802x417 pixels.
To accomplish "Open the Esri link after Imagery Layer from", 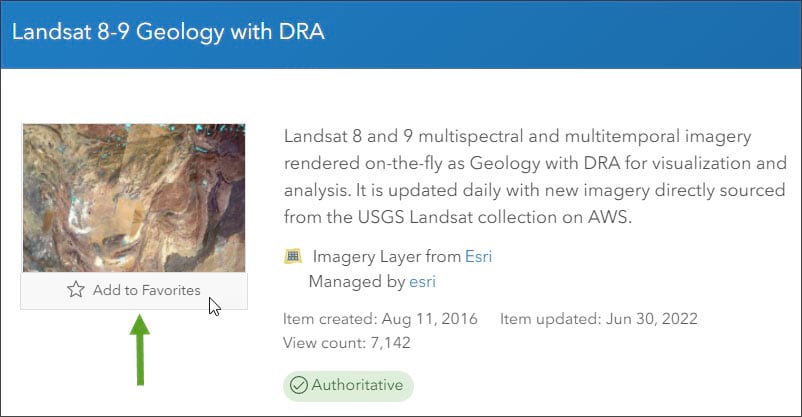I will coord(478,257).
